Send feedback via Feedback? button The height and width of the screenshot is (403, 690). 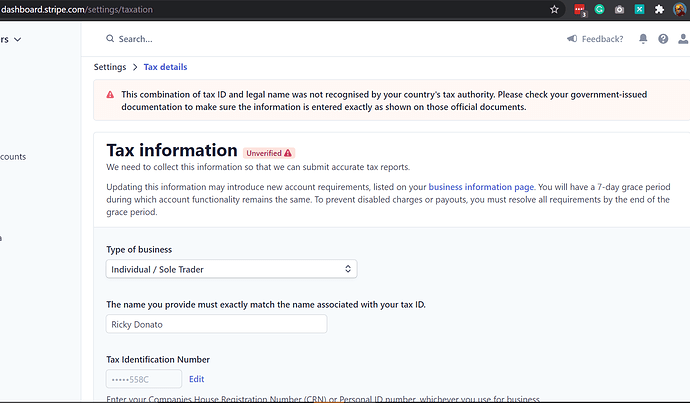point(595,39)
